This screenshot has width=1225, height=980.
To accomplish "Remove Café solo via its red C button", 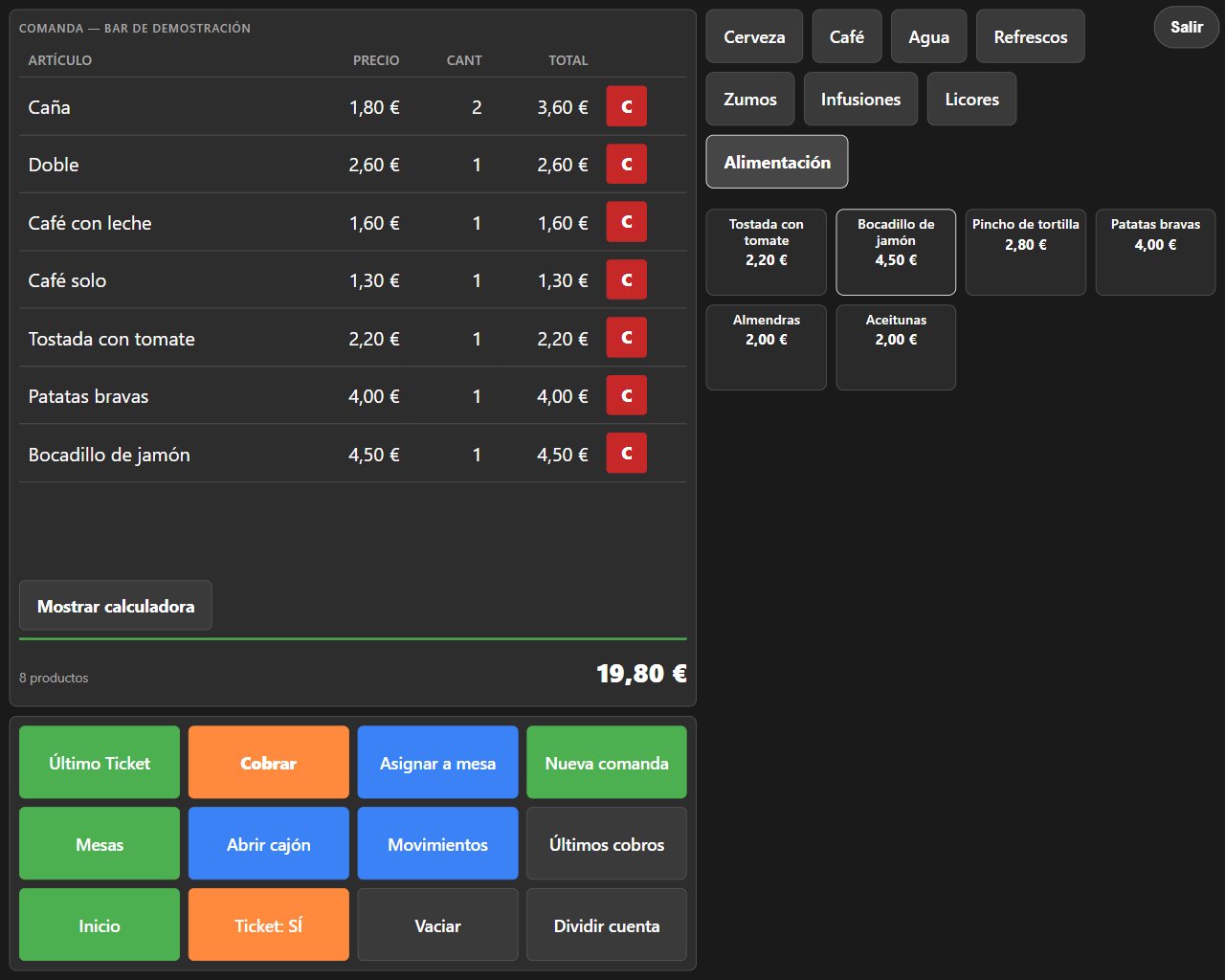I will coord(627,279).
